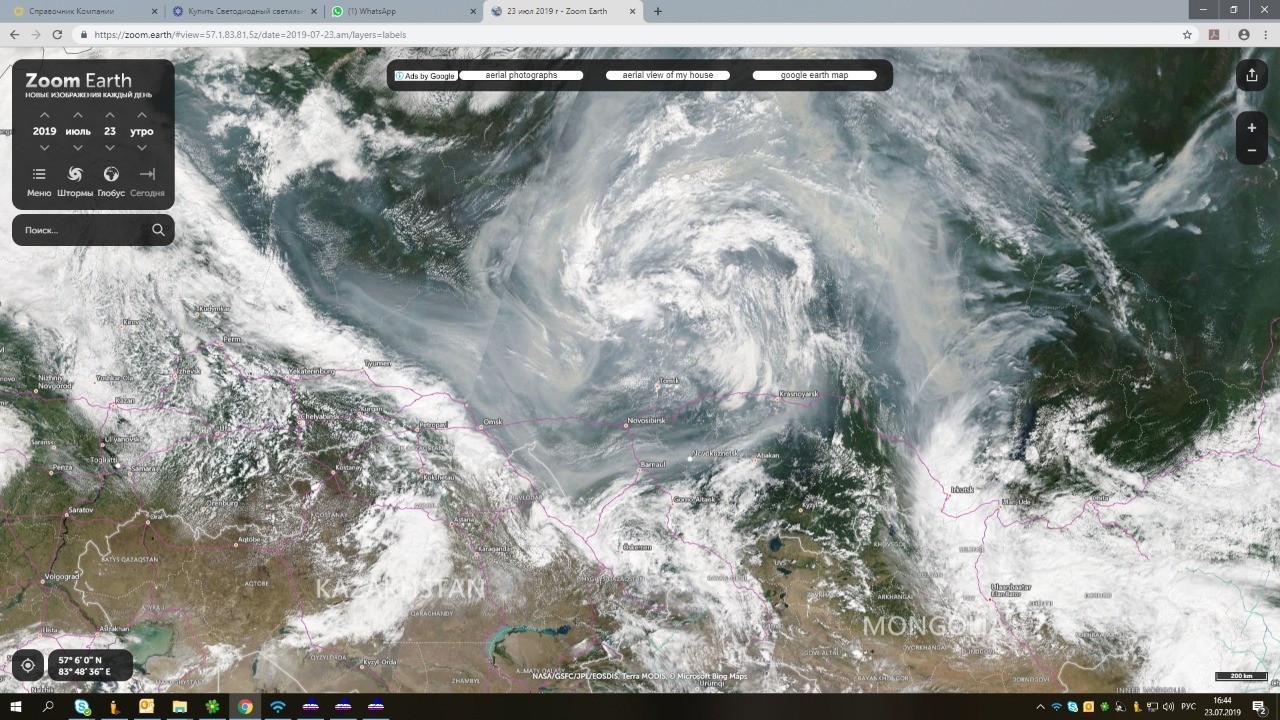
Task: Open Windows taskbar search
Action: point(48,707)
